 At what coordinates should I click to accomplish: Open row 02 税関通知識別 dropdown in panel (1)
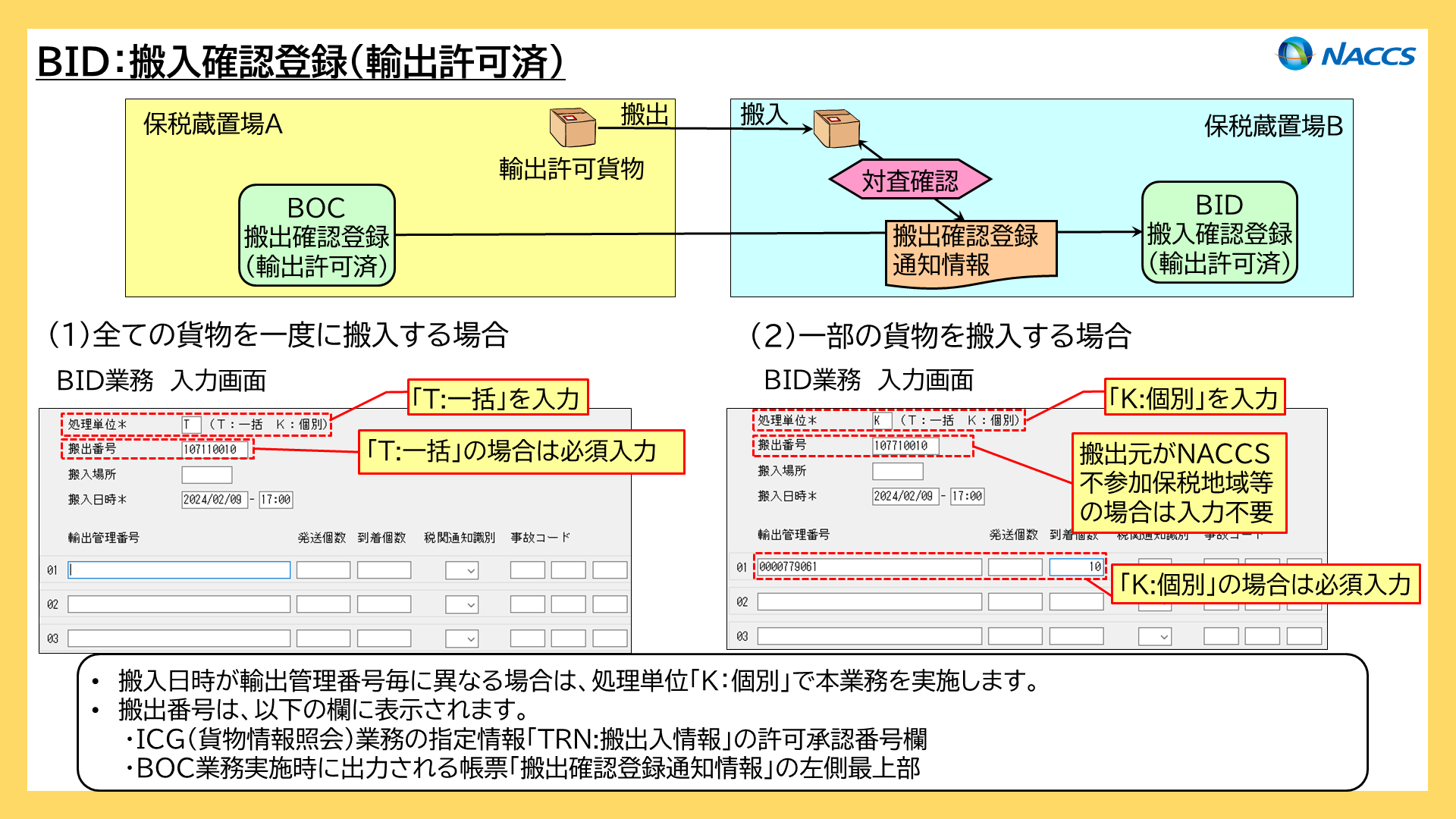pos(462,604)
